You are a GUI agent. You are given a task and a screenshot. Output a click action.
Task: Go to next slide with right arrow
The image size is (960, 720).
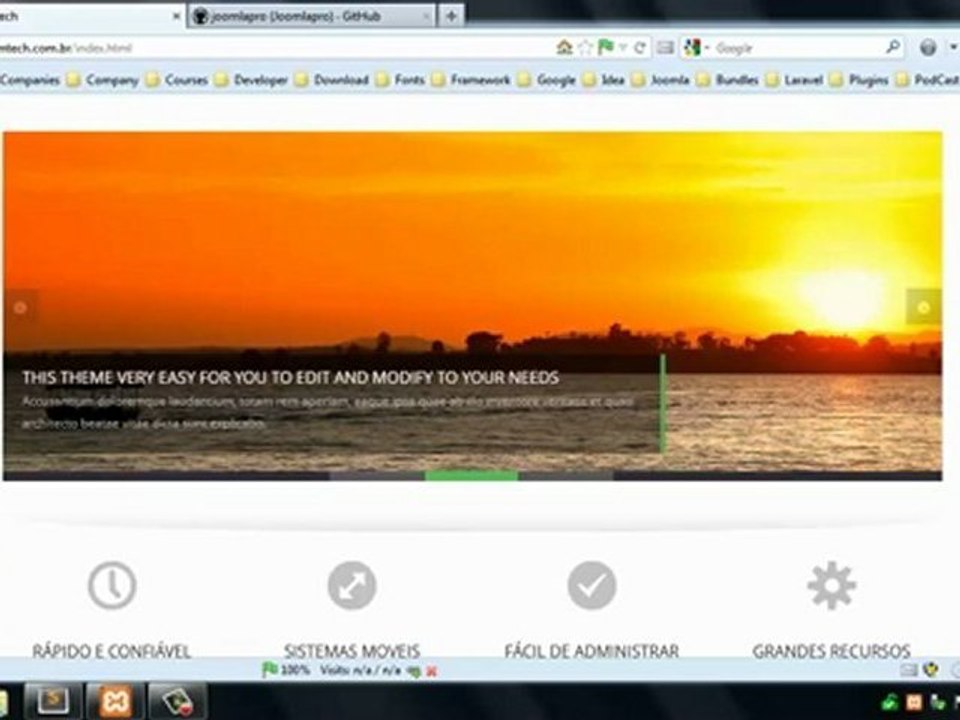pos(924,307)
